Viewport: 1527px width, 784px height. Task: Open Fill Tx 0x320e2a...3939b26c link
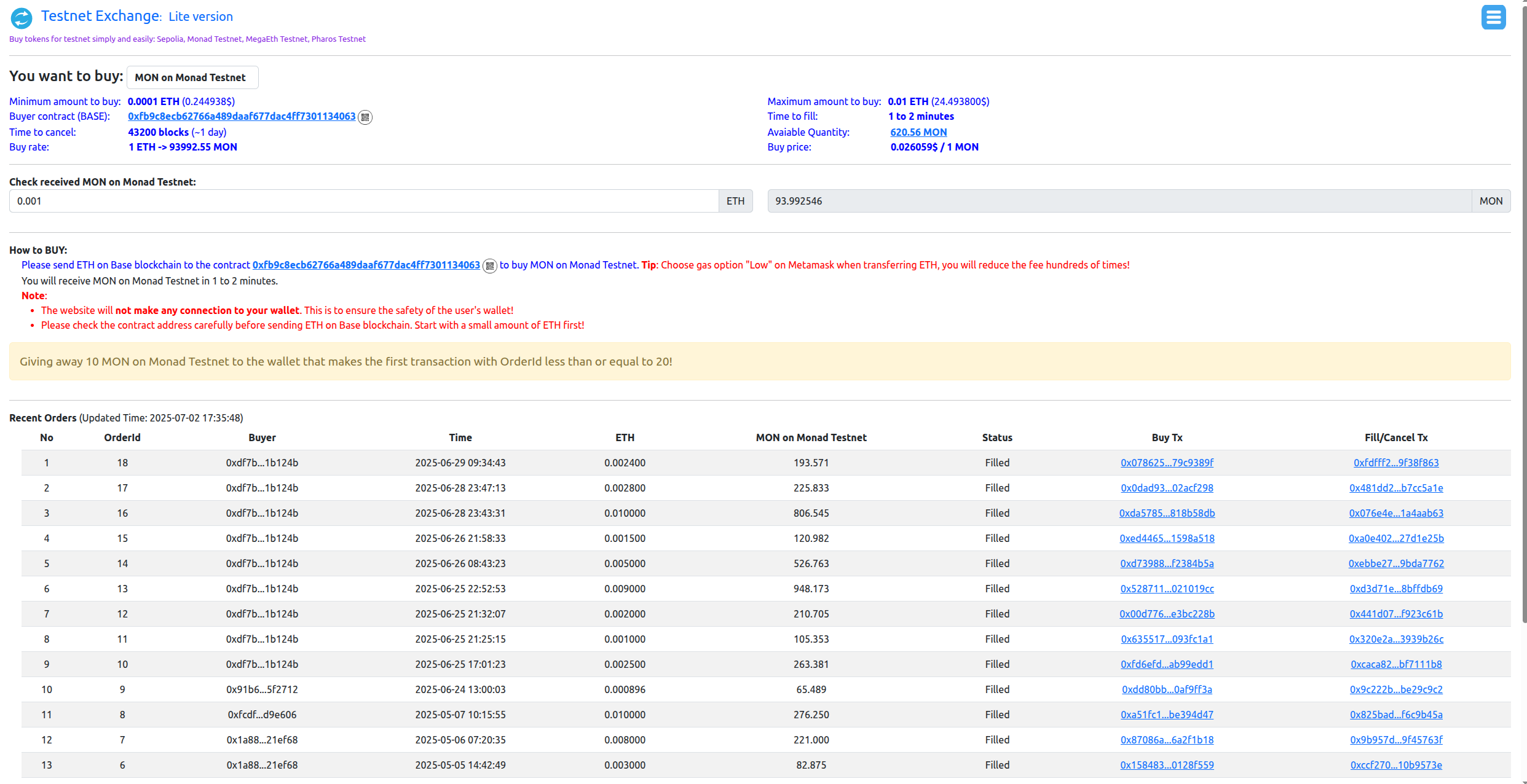click(1396, 639)
